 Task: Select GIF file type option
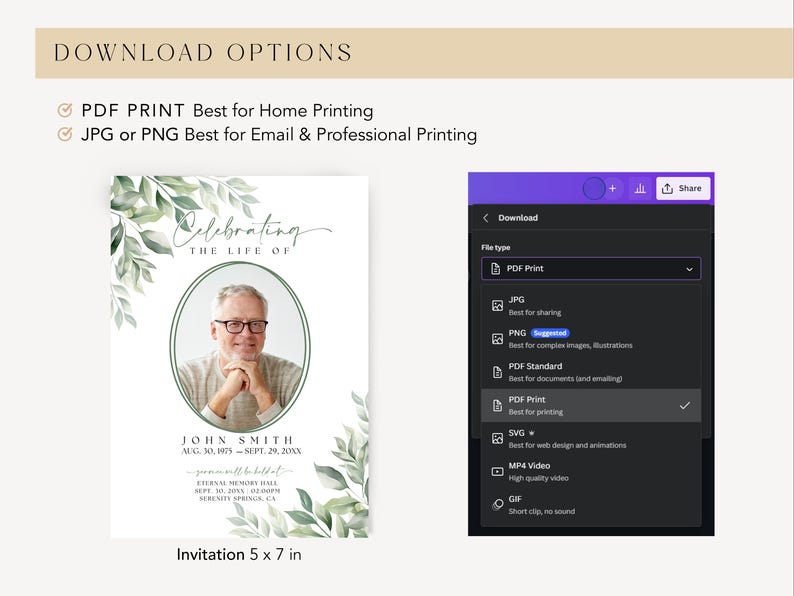[591, 505]
